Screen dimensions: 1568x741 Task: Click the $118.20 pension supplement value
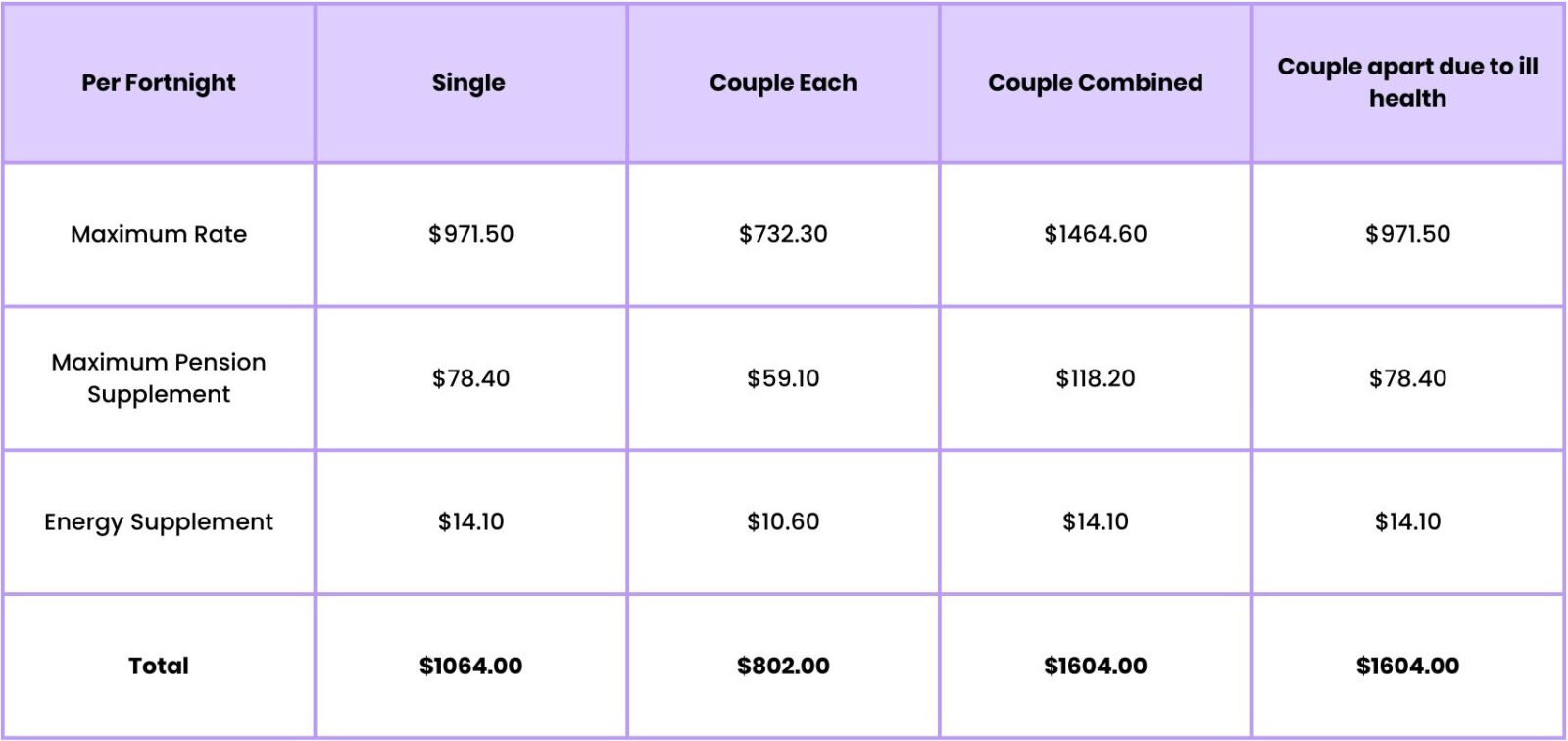(1096, 378)
